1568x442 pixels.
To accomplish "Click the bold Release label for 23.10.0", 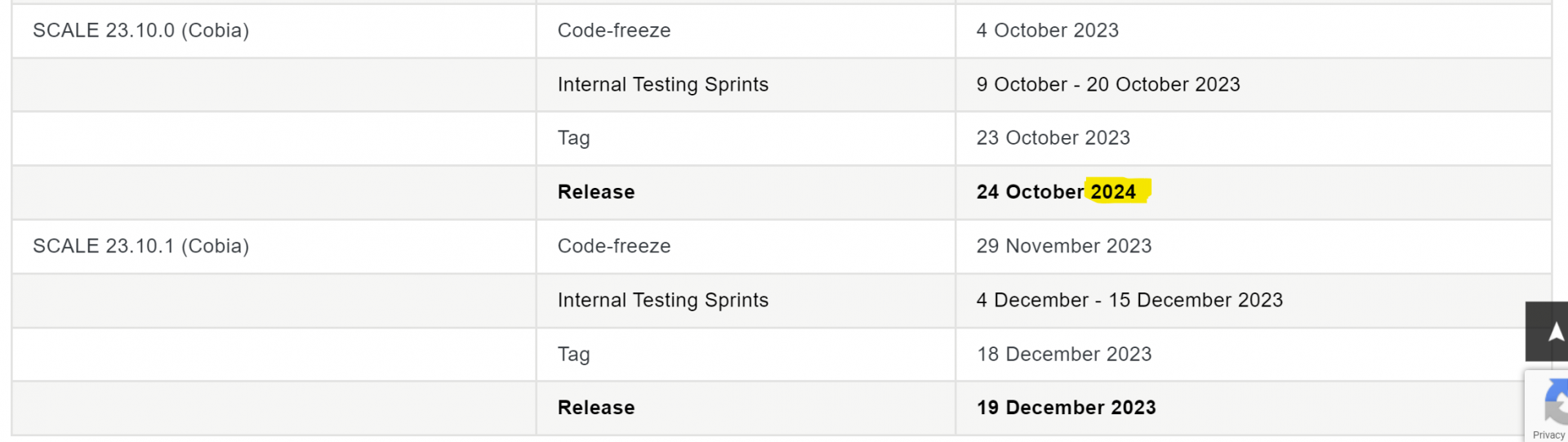I will tap(596, 192).
